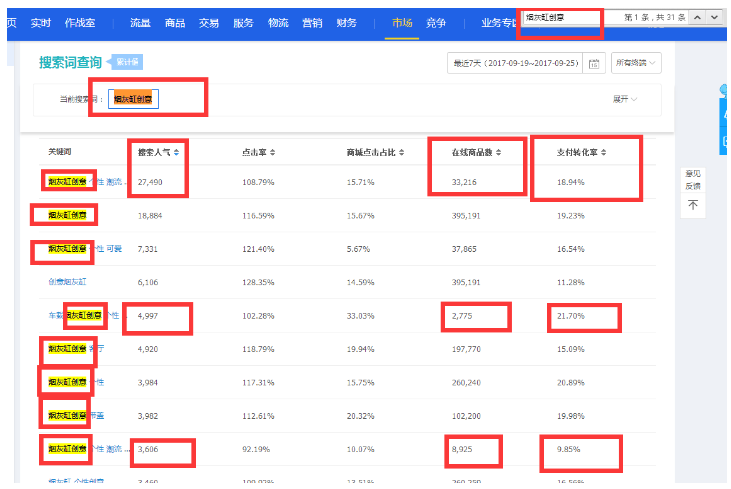
Task: Go to the 流量 menu
Action: click(140, 21)
